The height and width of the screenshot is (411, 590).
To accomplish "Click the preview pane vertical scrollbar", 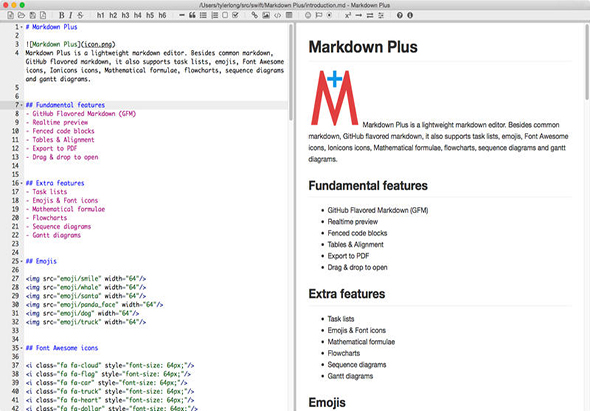I will click(587, 62).
